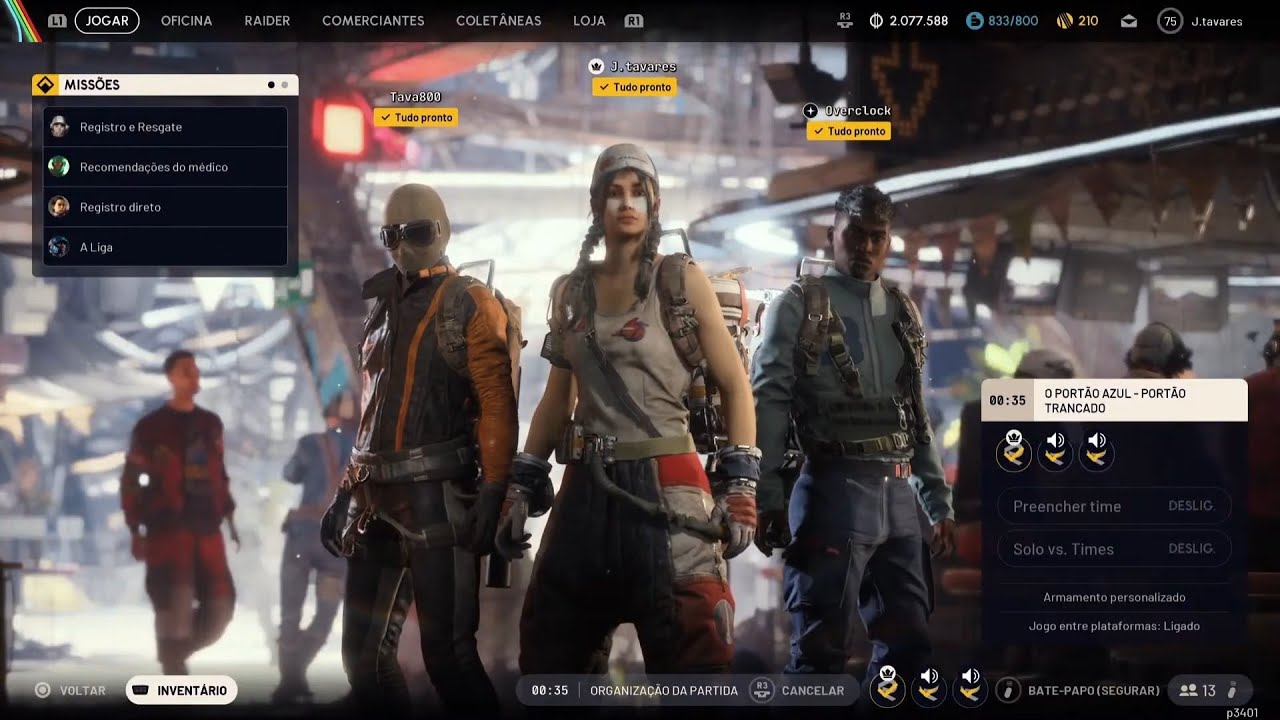This screenshot has width=1280, height=720.
Task: Click the 00:35 timer in the match panel
Action: point(1007,400)
